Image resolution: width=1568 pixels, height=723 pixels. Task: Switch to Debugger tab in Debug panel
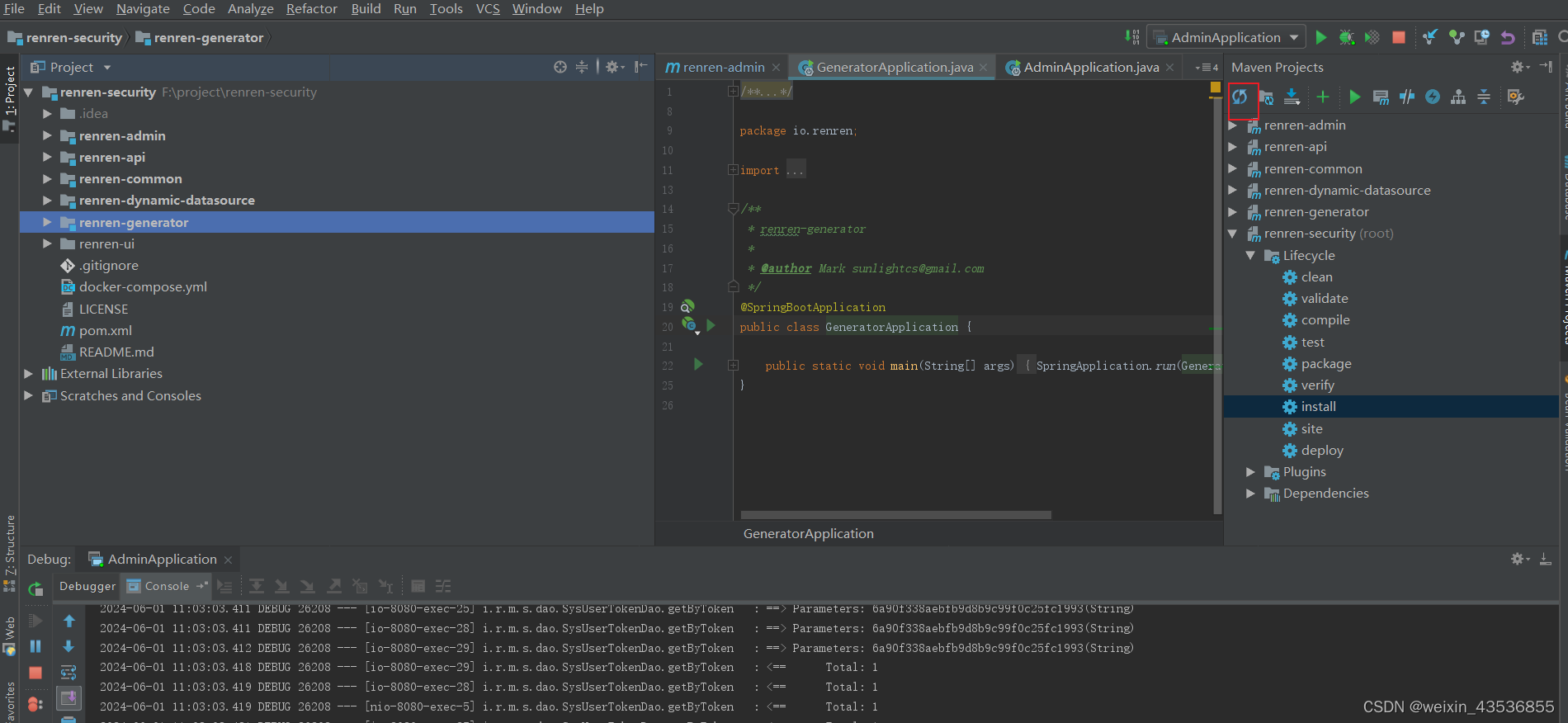pos(87,586)
